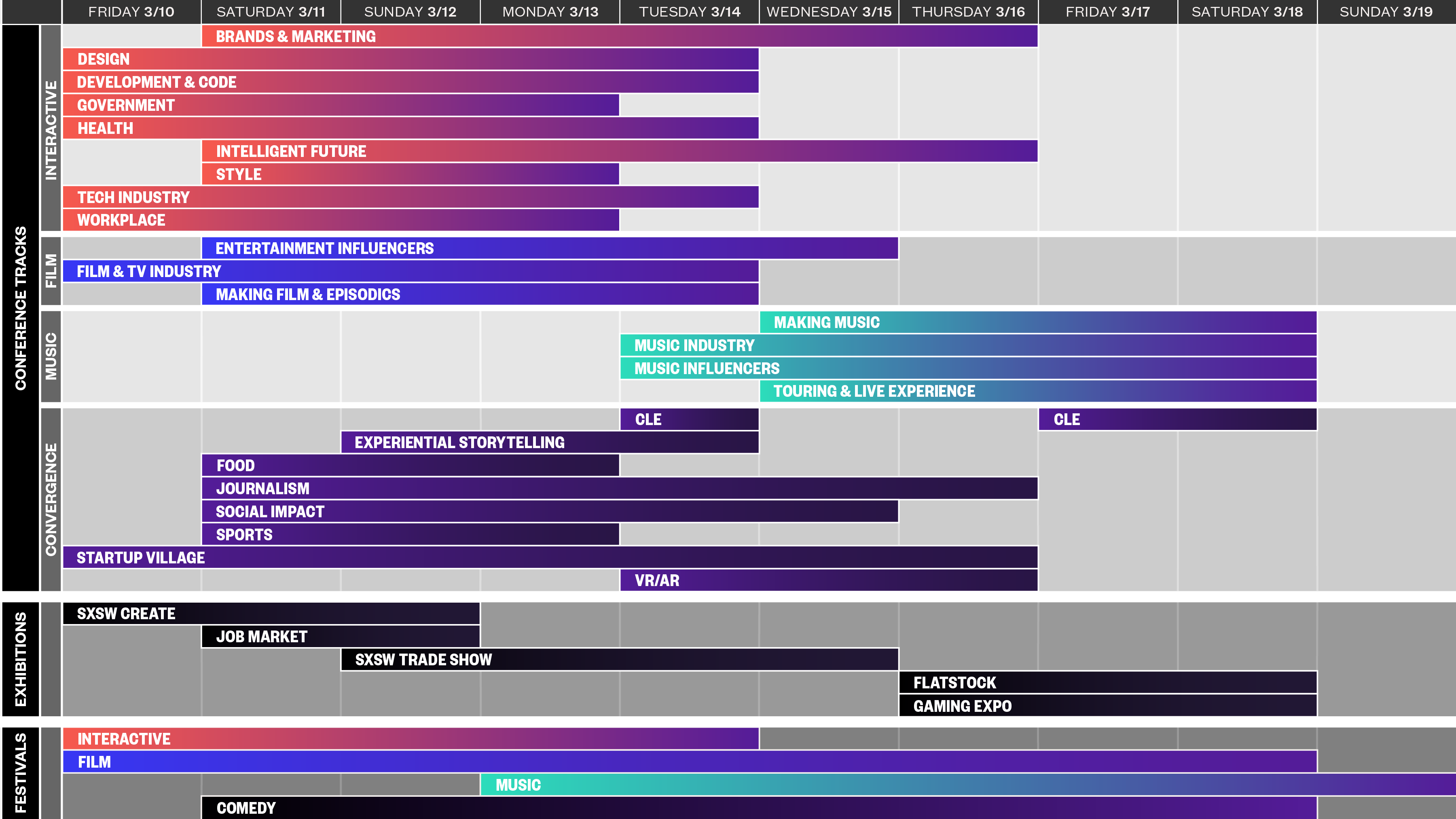
Task: Click the Conference Tracks section label
Action: (x=20, y=308)
